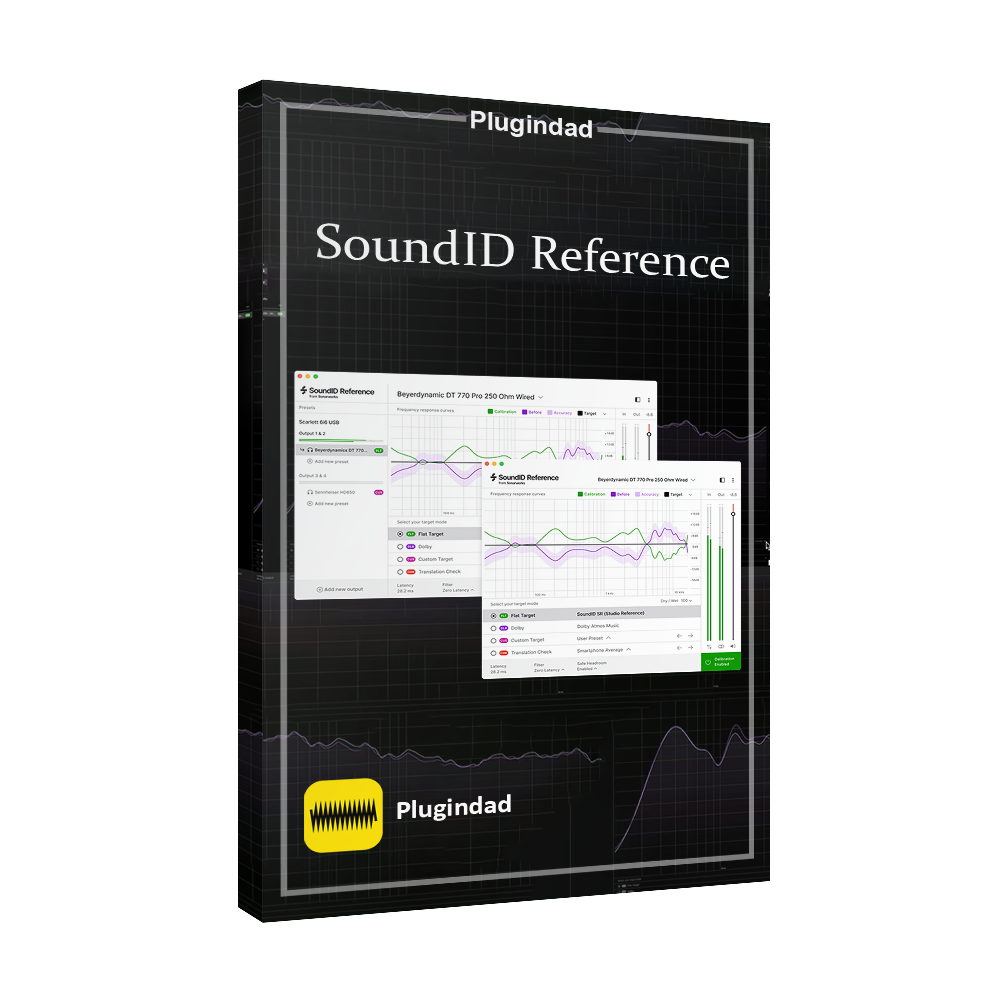Click SoundID Reference logo in front window
Image resolution: width=1000 pixels, height=1000 pixels.
[524, 478]
